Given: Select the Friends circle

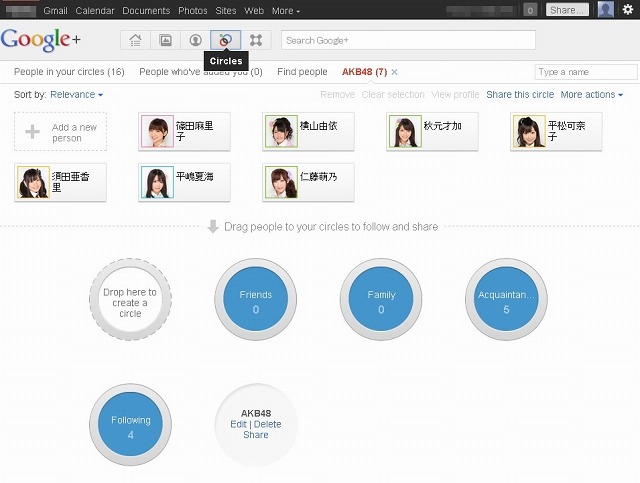Looking at the screenshot, I should pos(256,299).
